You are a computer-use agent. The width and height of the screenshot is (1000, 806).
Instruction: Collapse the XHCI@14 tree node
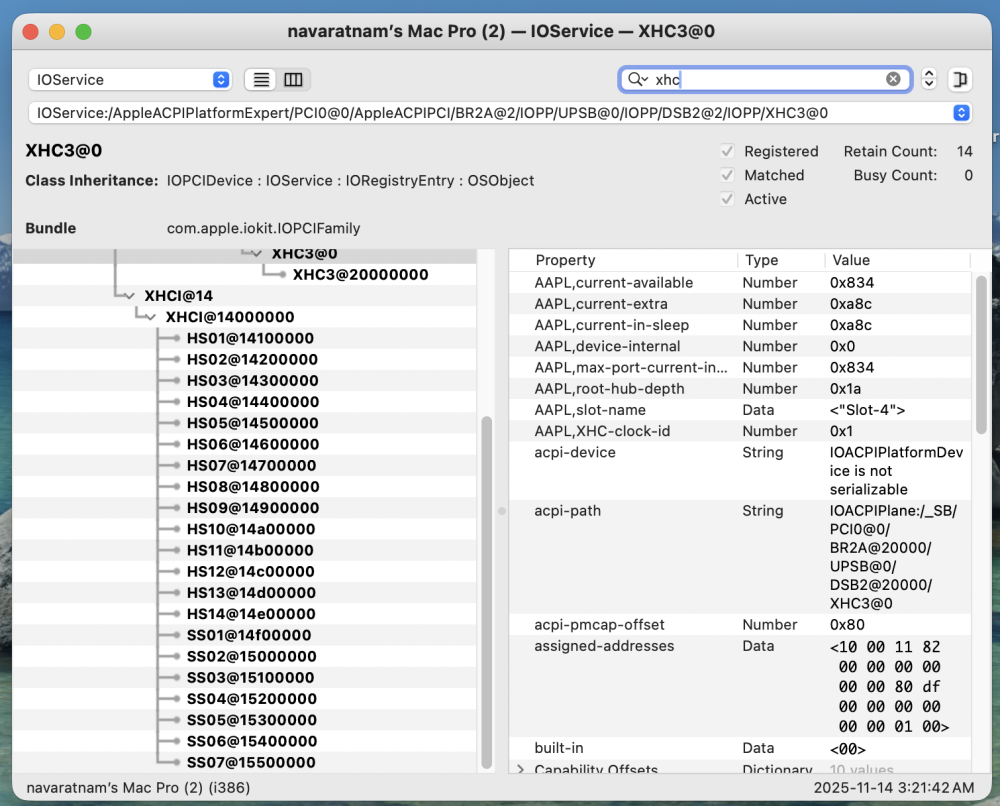pos(129,296)
